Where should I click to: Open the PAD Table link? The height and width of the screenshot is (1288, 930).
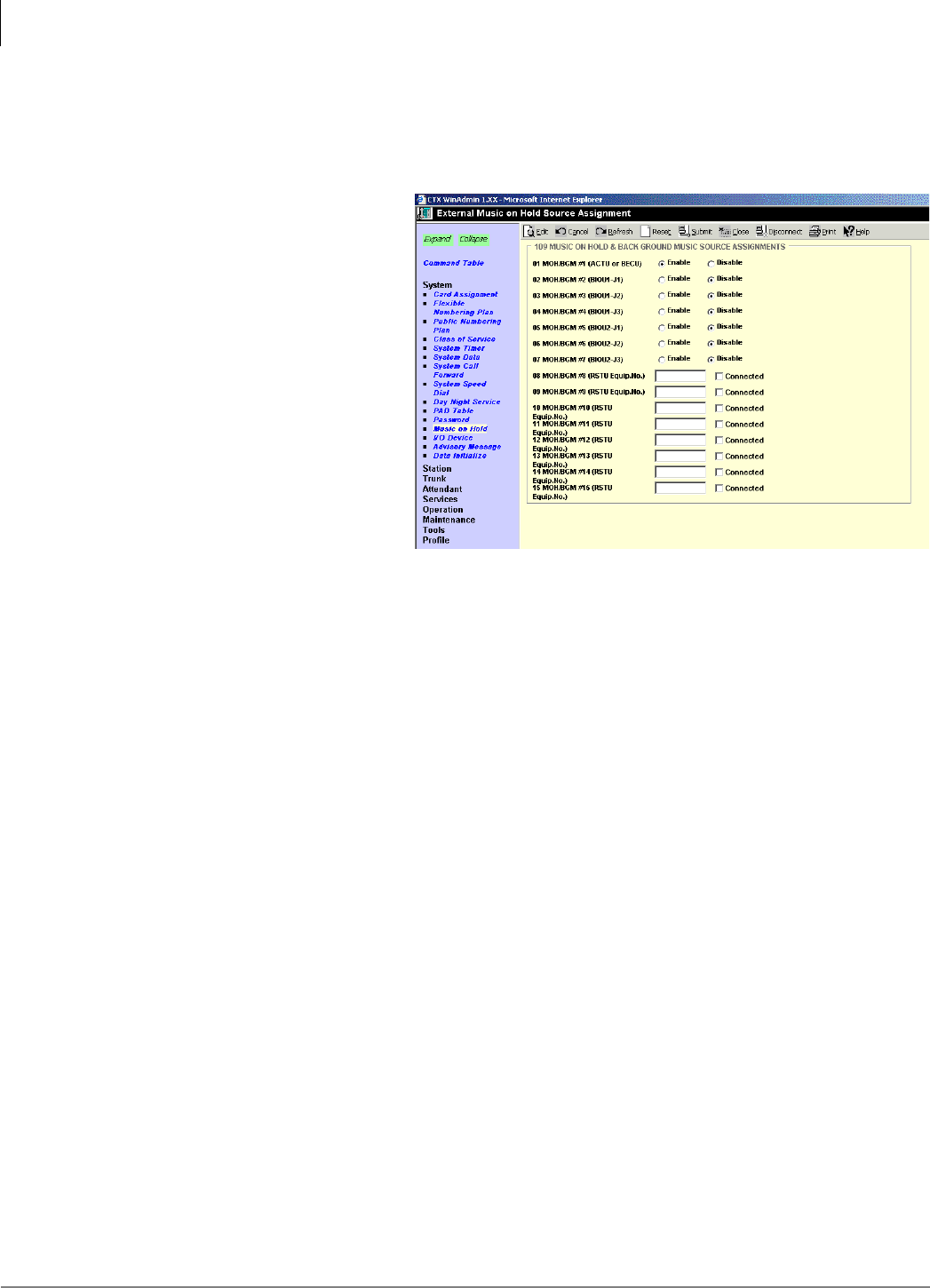pyautogui.click(x=454, y=410)
